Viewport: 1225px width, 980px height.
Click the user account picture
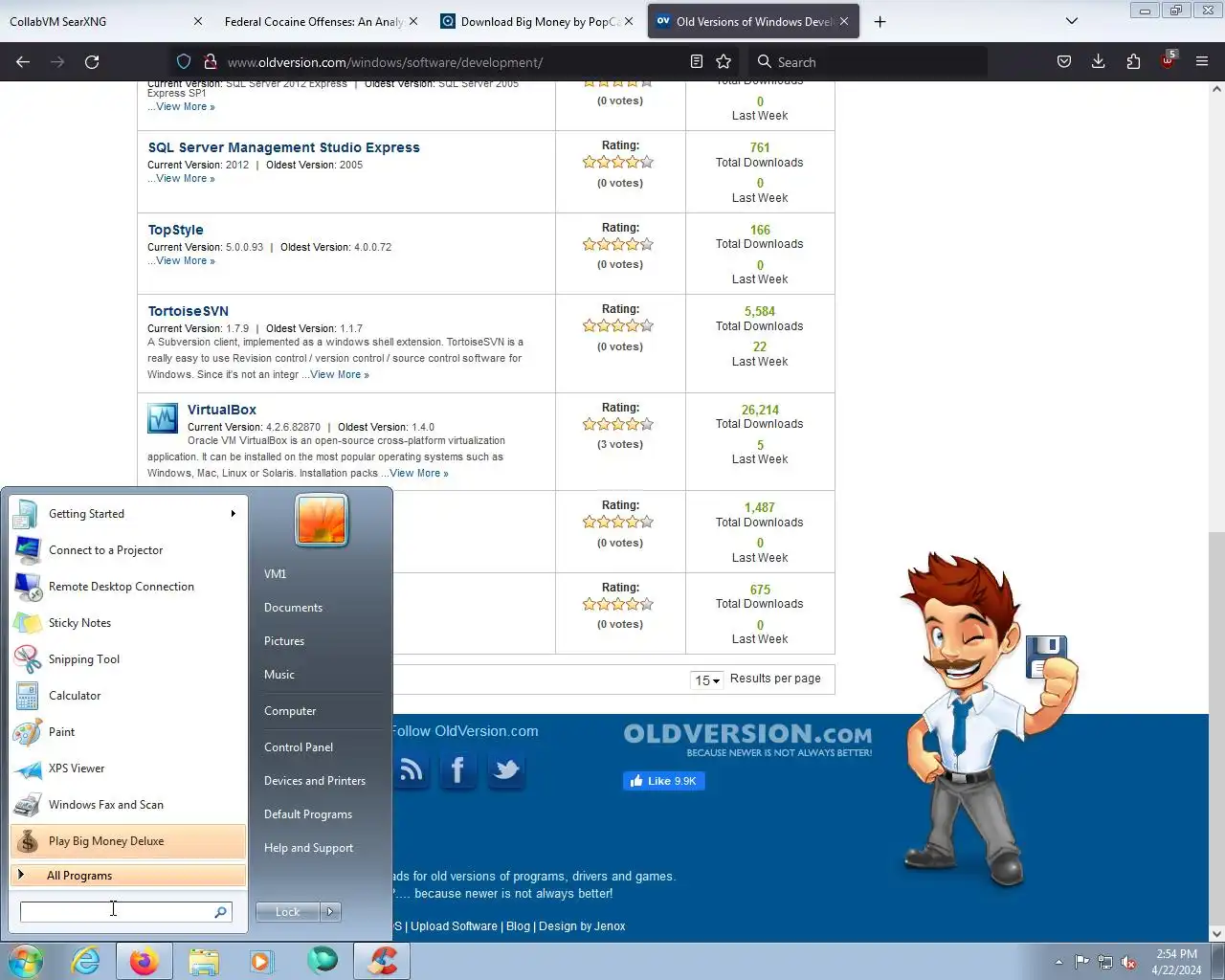click(322, 521)
